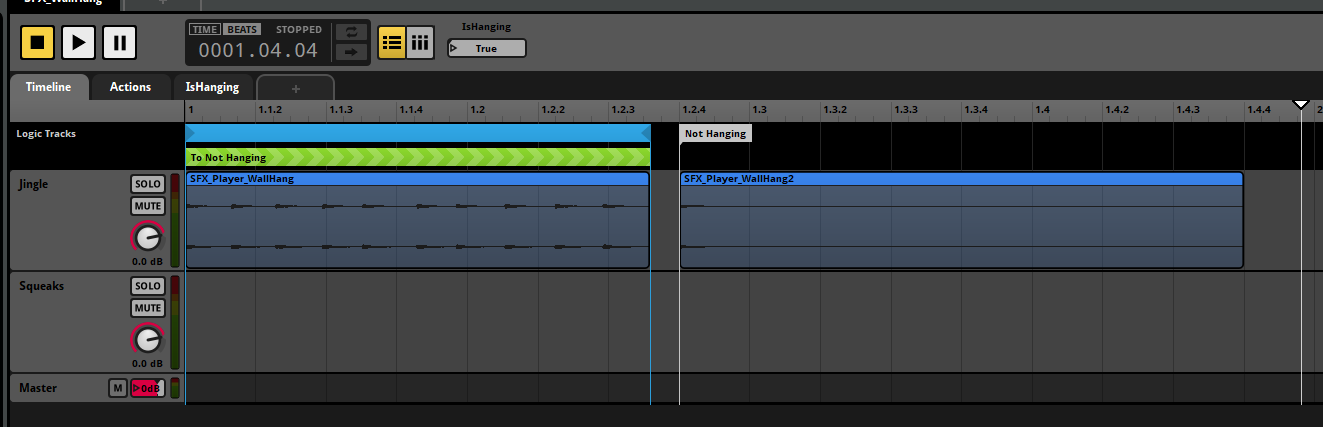
Task: Toggle the loop playback icon
Action: click(x=350, y=32)
